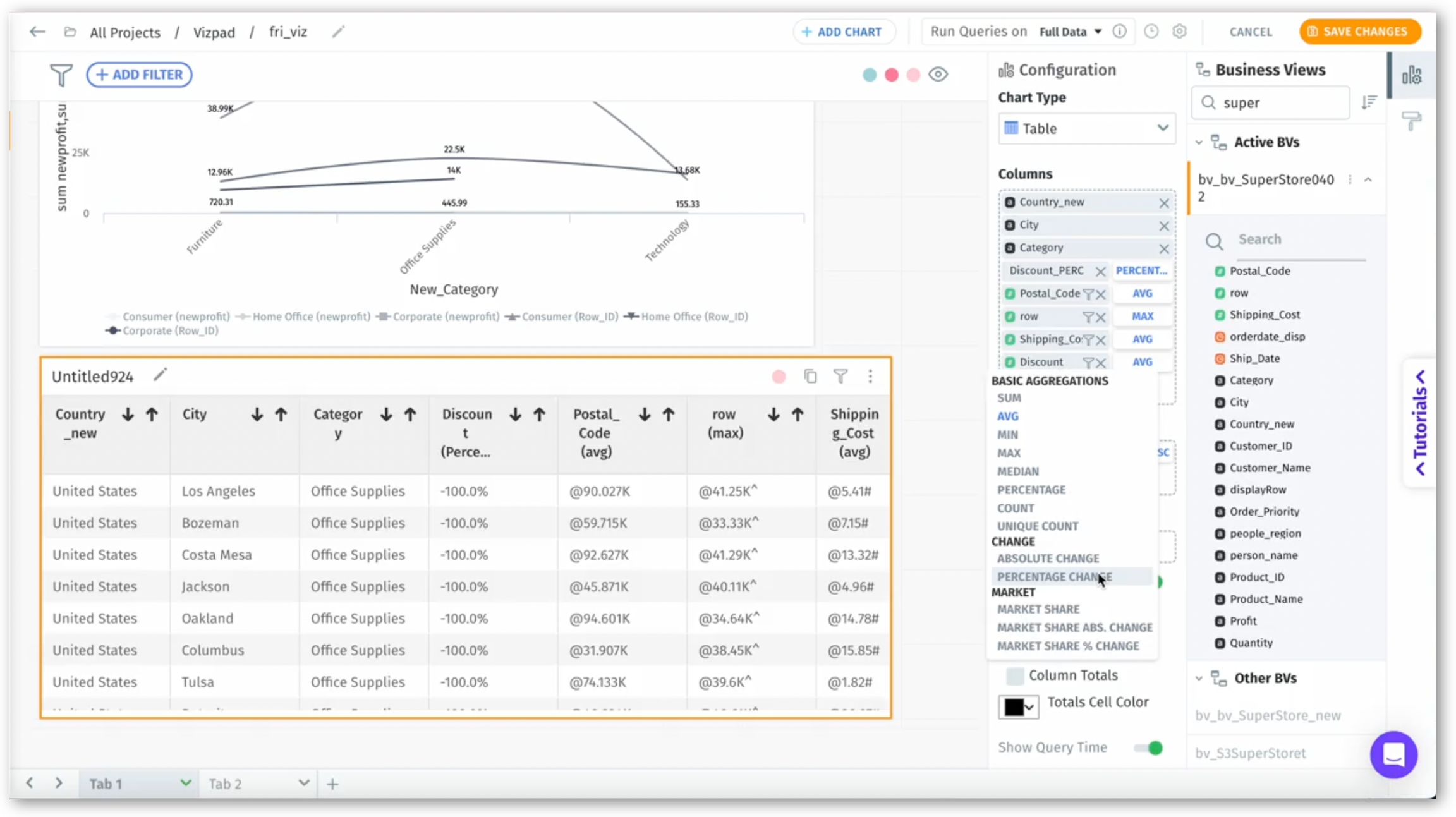Select PERCENTAGE CHANGE aggregation option
The width and height of the screenshot is (1456, 817).
click(x=1054, y=577)
